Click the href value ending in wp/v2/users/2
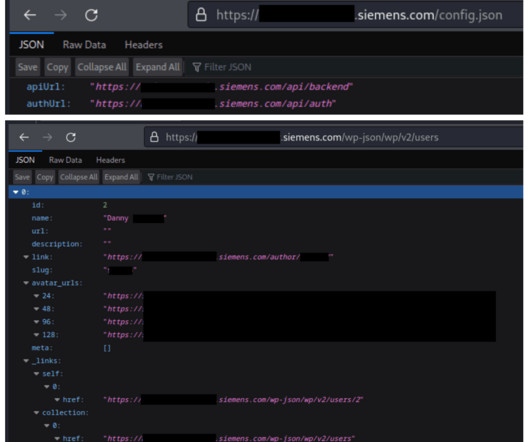 233,400
